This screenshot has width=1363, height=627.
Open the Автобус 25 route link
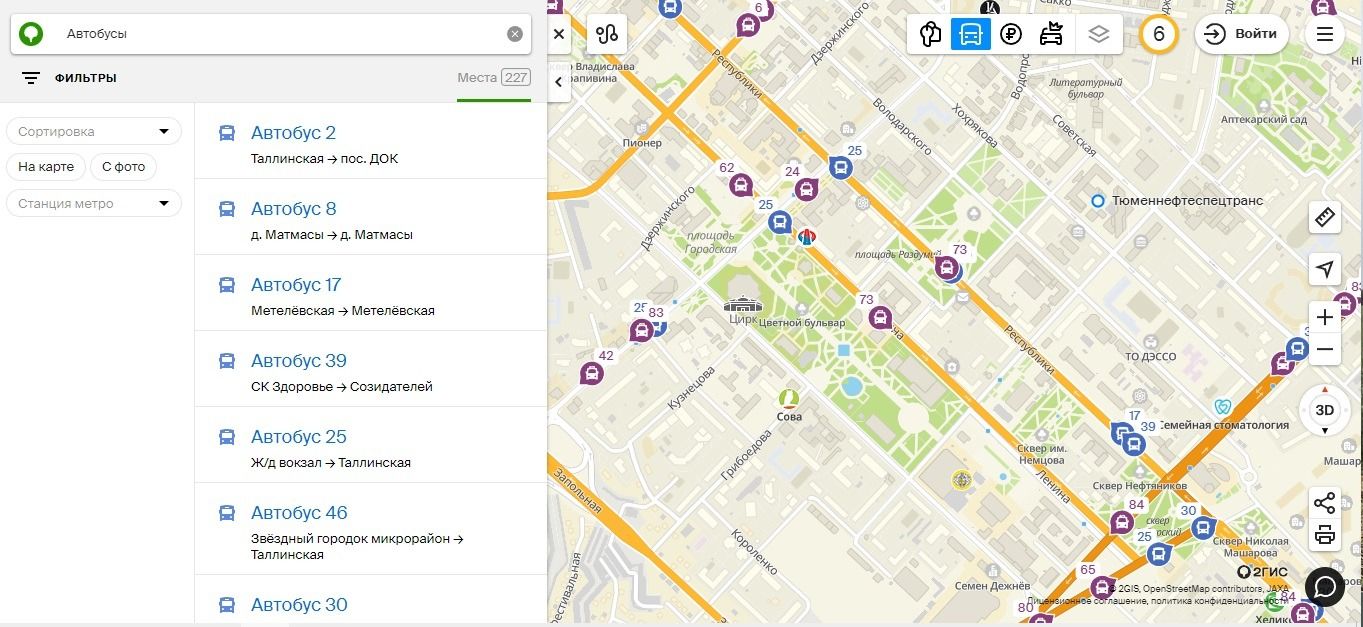tap(298, 437)
